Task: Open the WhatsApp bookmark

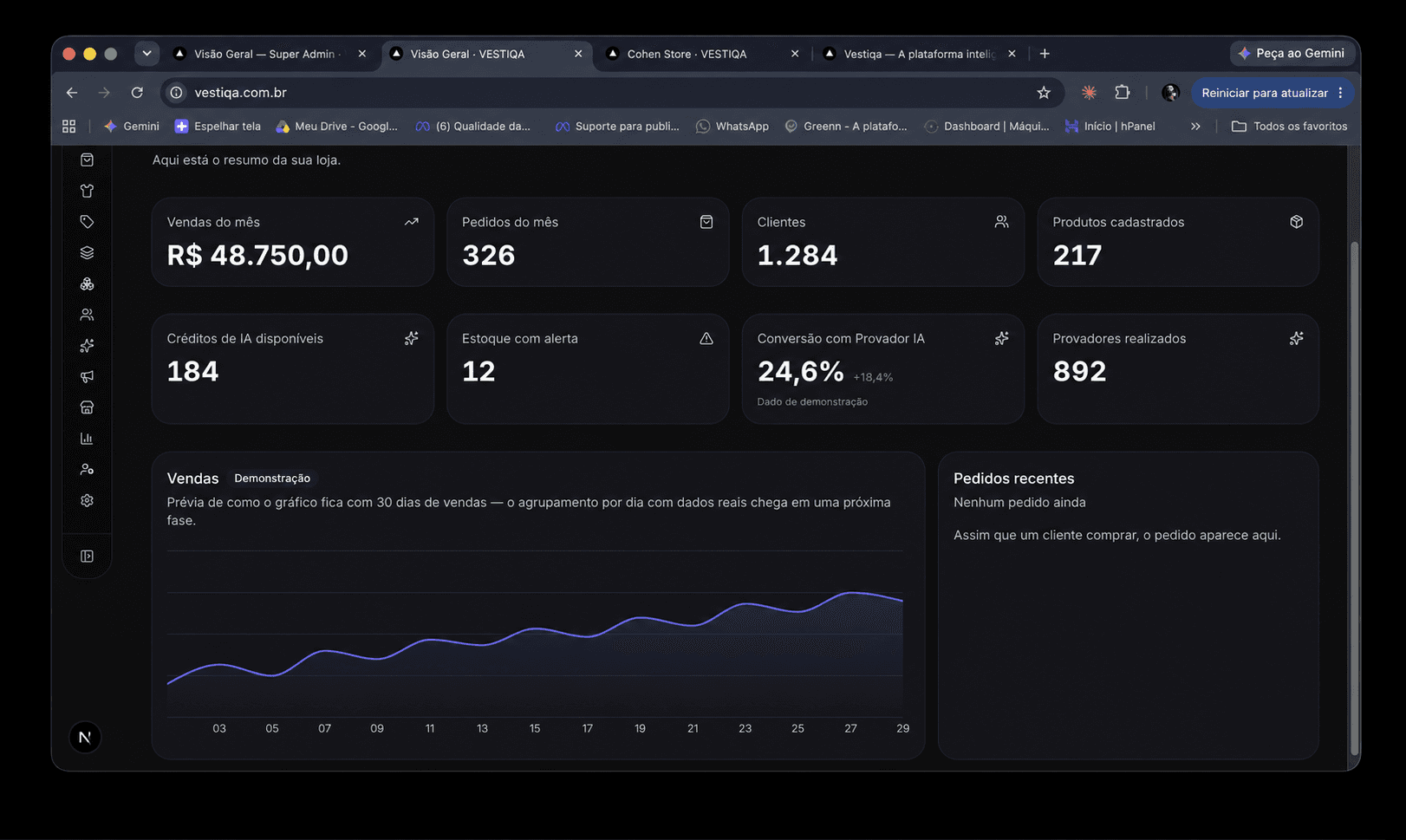Action: [732, 127]
